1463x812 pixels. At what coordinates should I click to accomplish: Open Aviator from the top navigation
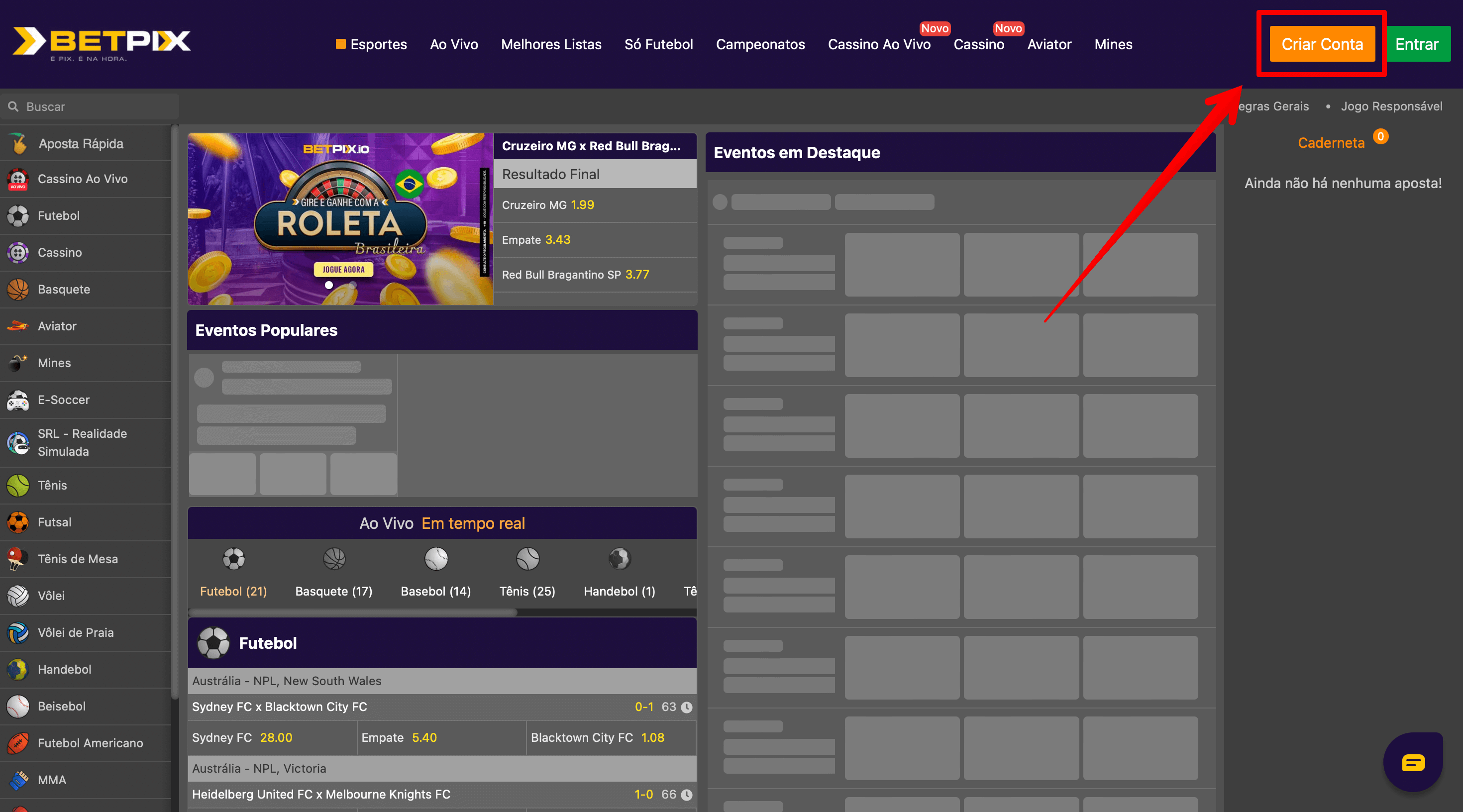1048,44
